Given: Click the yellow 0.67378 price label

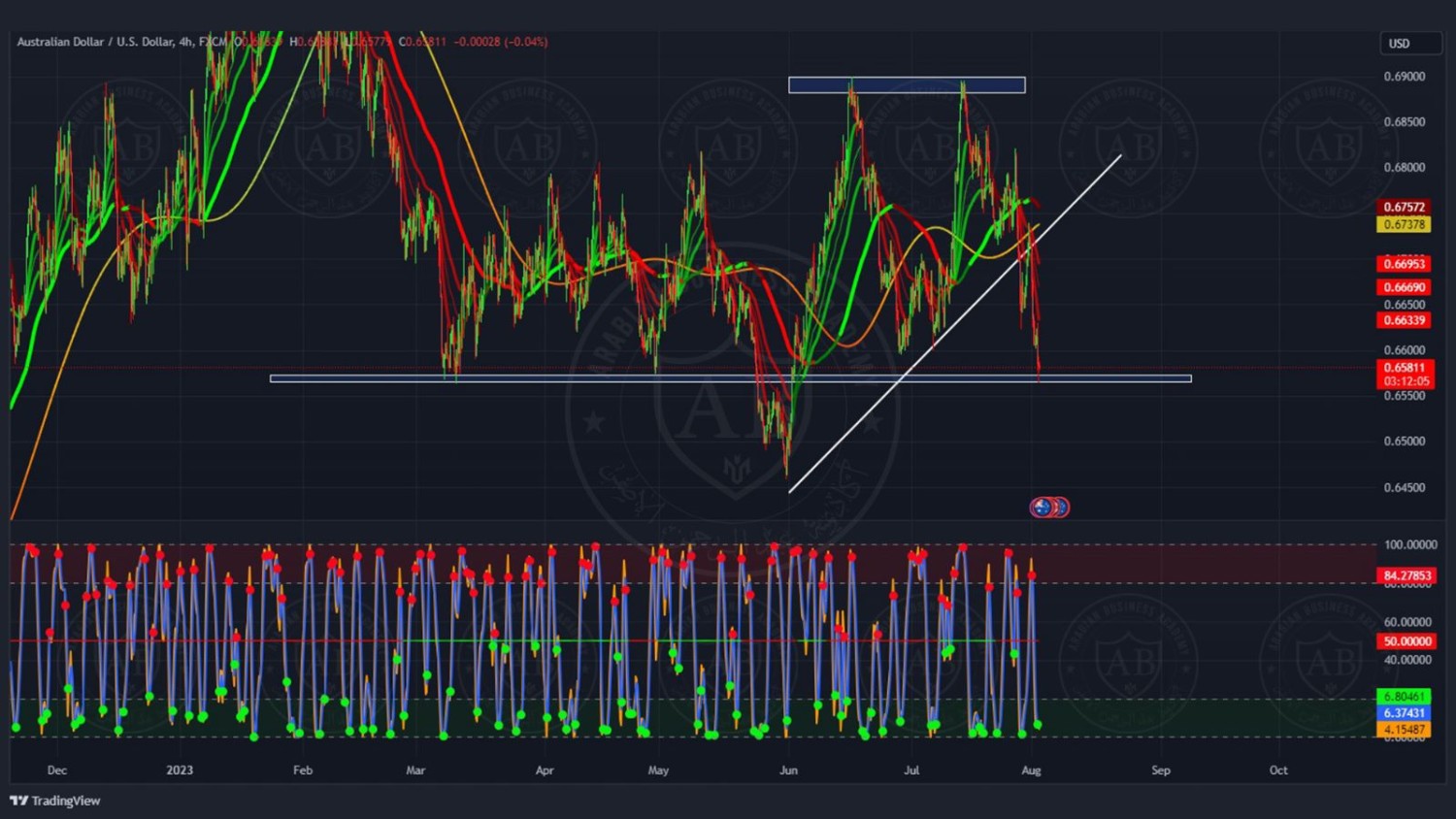Looking at the screenshot, I should 1404,224.
